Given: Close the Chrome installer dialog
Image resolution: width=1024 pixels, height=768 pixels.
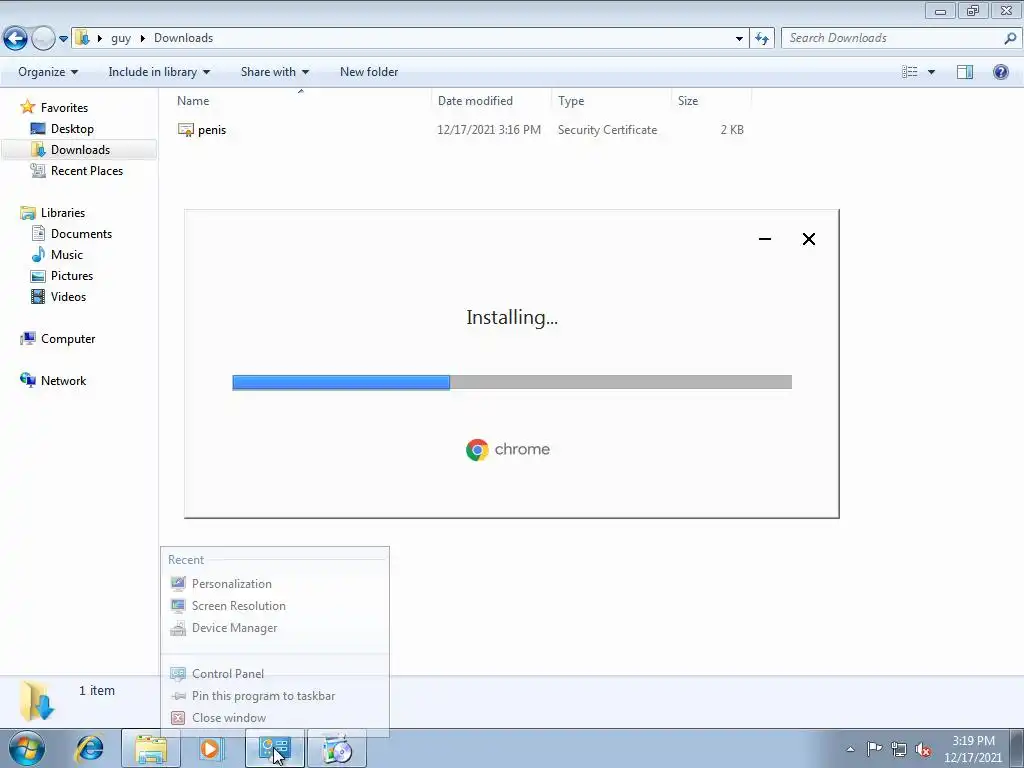Looking at the screenshot, I should point(808,239).
